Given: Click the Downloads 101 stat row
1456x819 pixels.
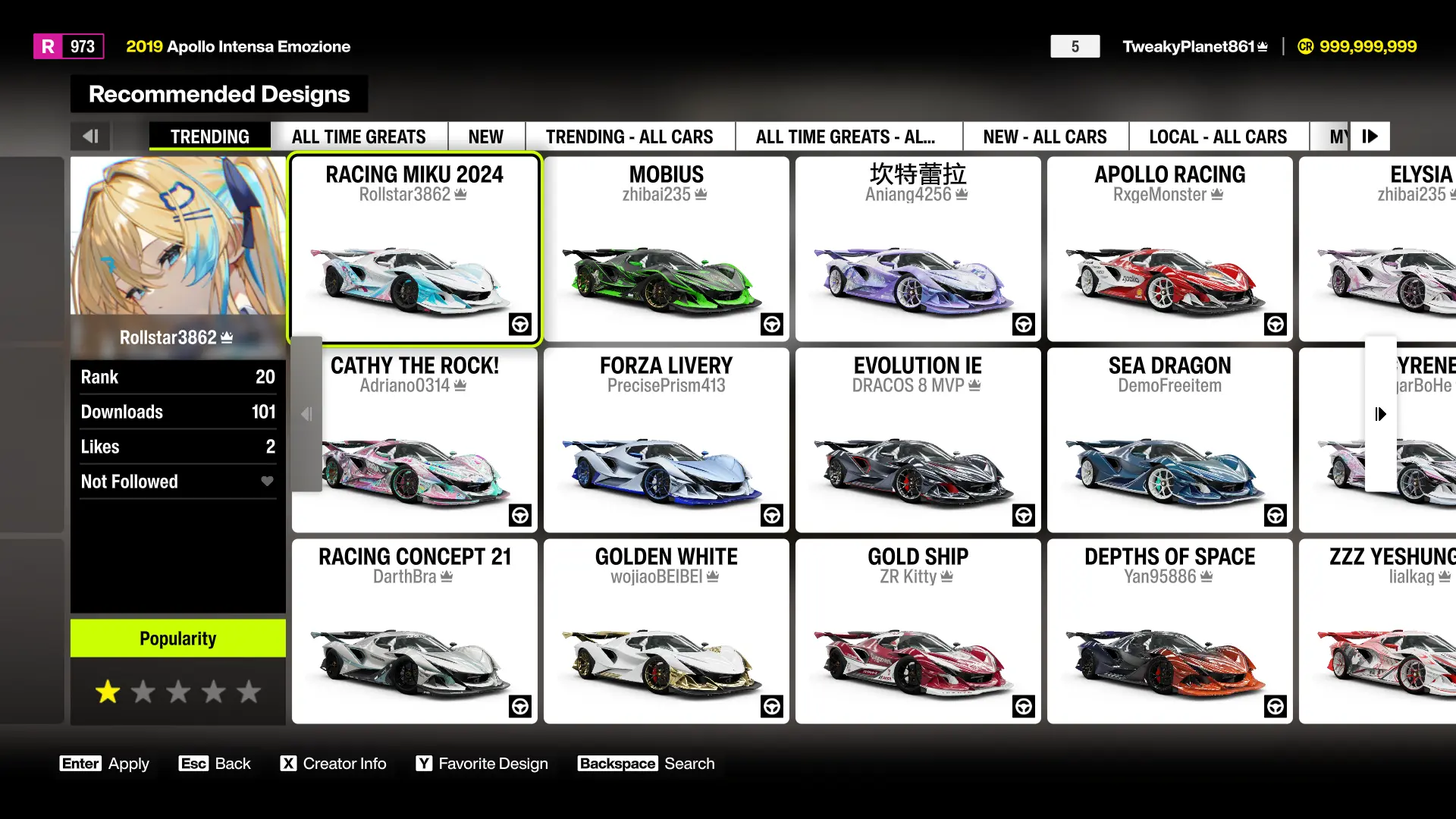Looking at the screenshot, I should tap(178, 412).
